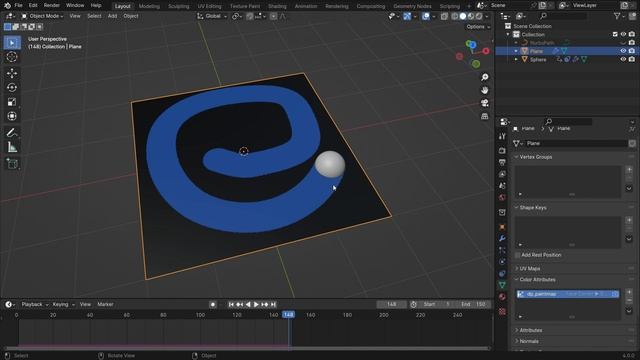Toggle auto keying record button
Image resolution: width=640 pixels, height=360 pixels.
point(213,304)
